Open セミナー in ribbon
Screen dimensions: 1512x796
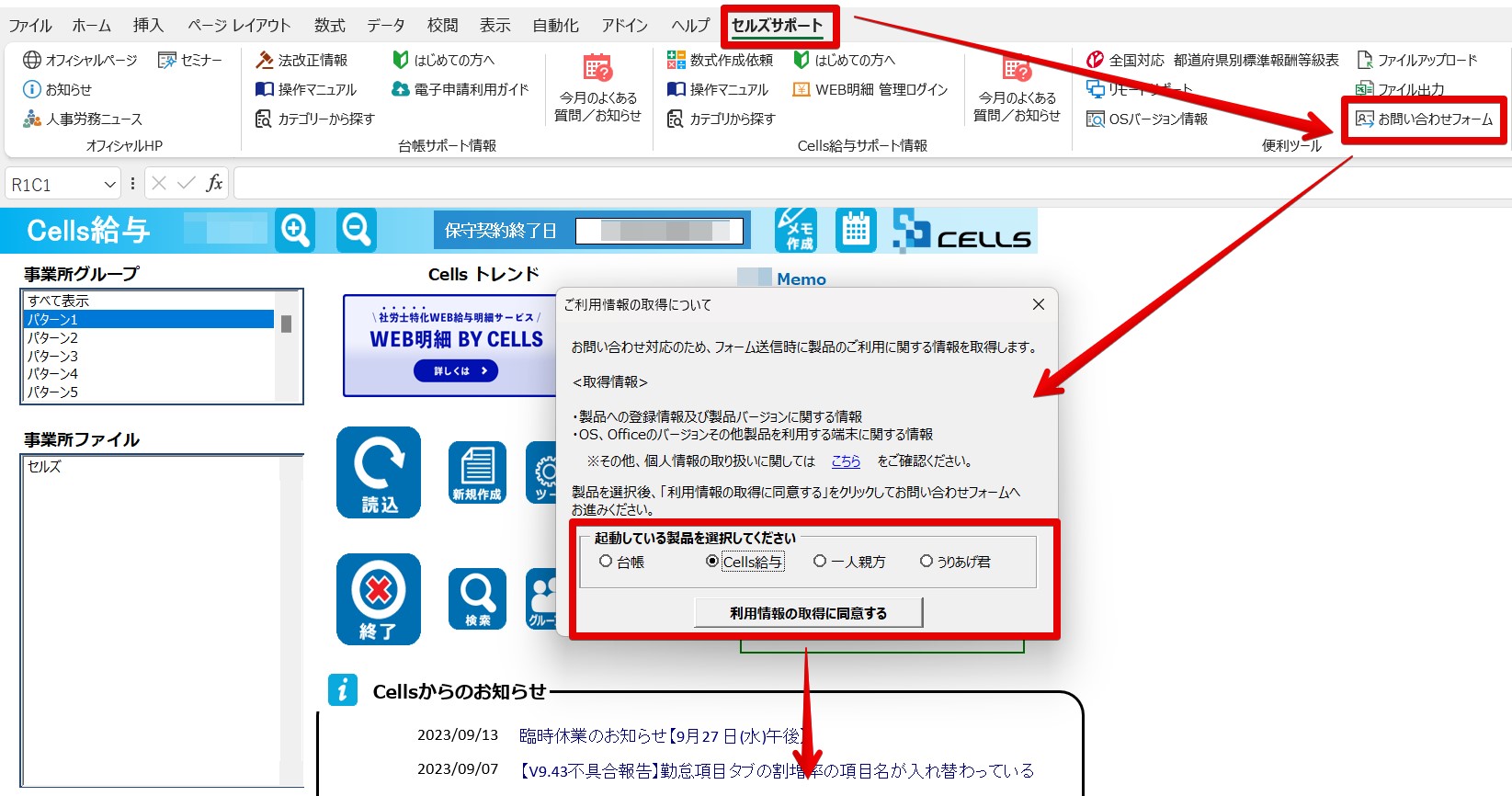tap(190, 60)
